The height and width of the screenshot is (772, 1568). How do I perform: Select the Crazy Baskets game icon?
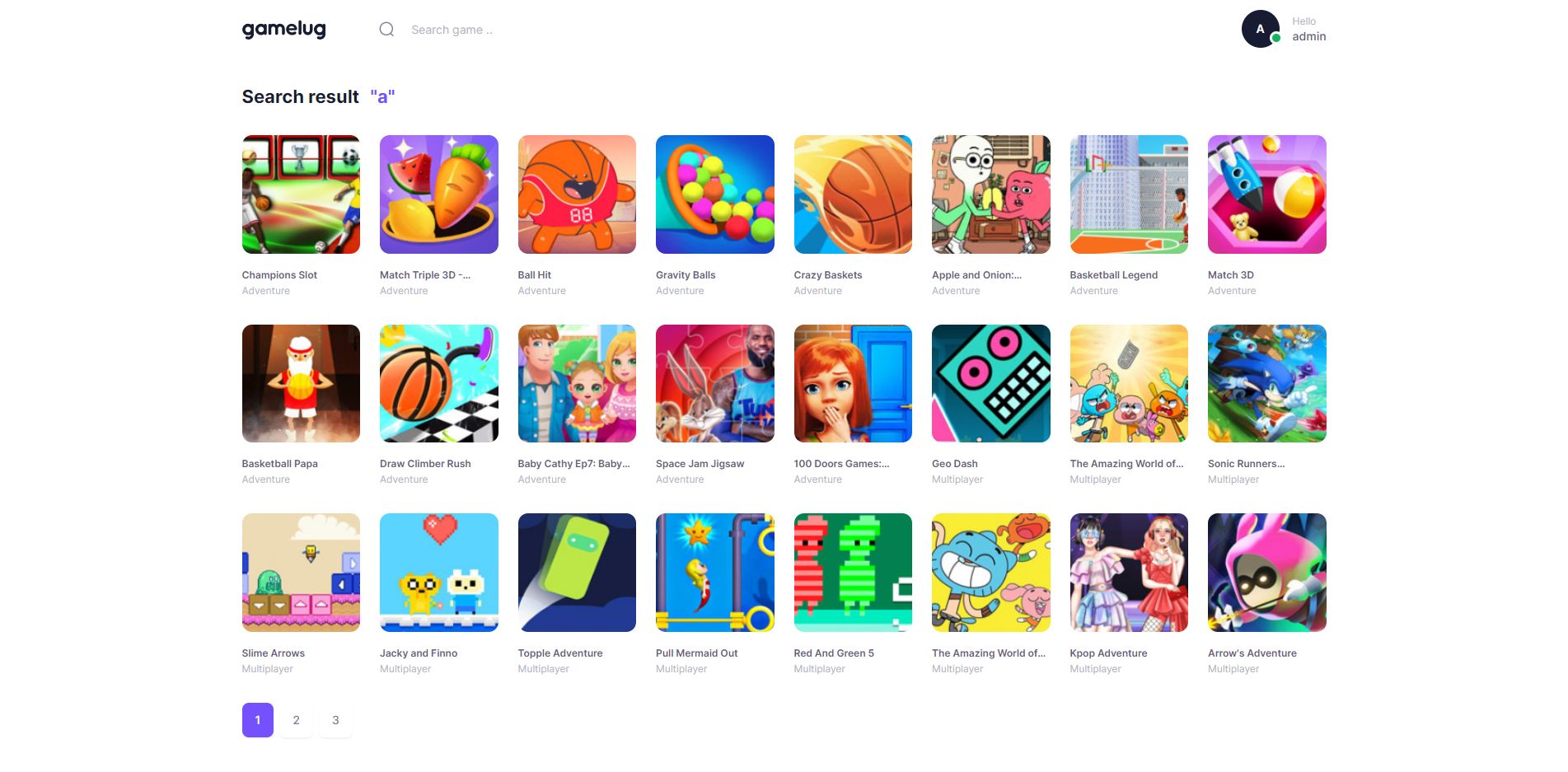pos(853,194)
